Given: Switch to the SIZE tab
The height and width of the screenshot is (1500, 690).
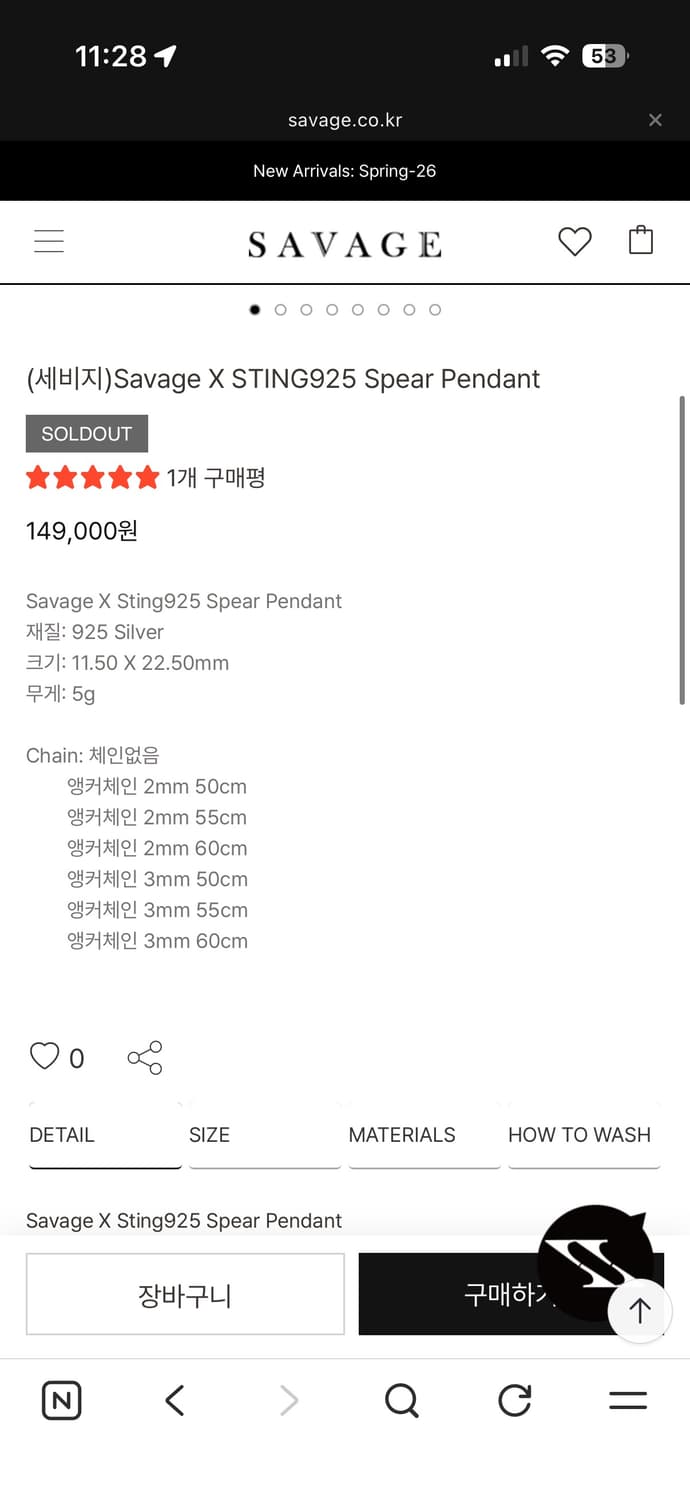Looking at the screenshot, I should 207,1135.
